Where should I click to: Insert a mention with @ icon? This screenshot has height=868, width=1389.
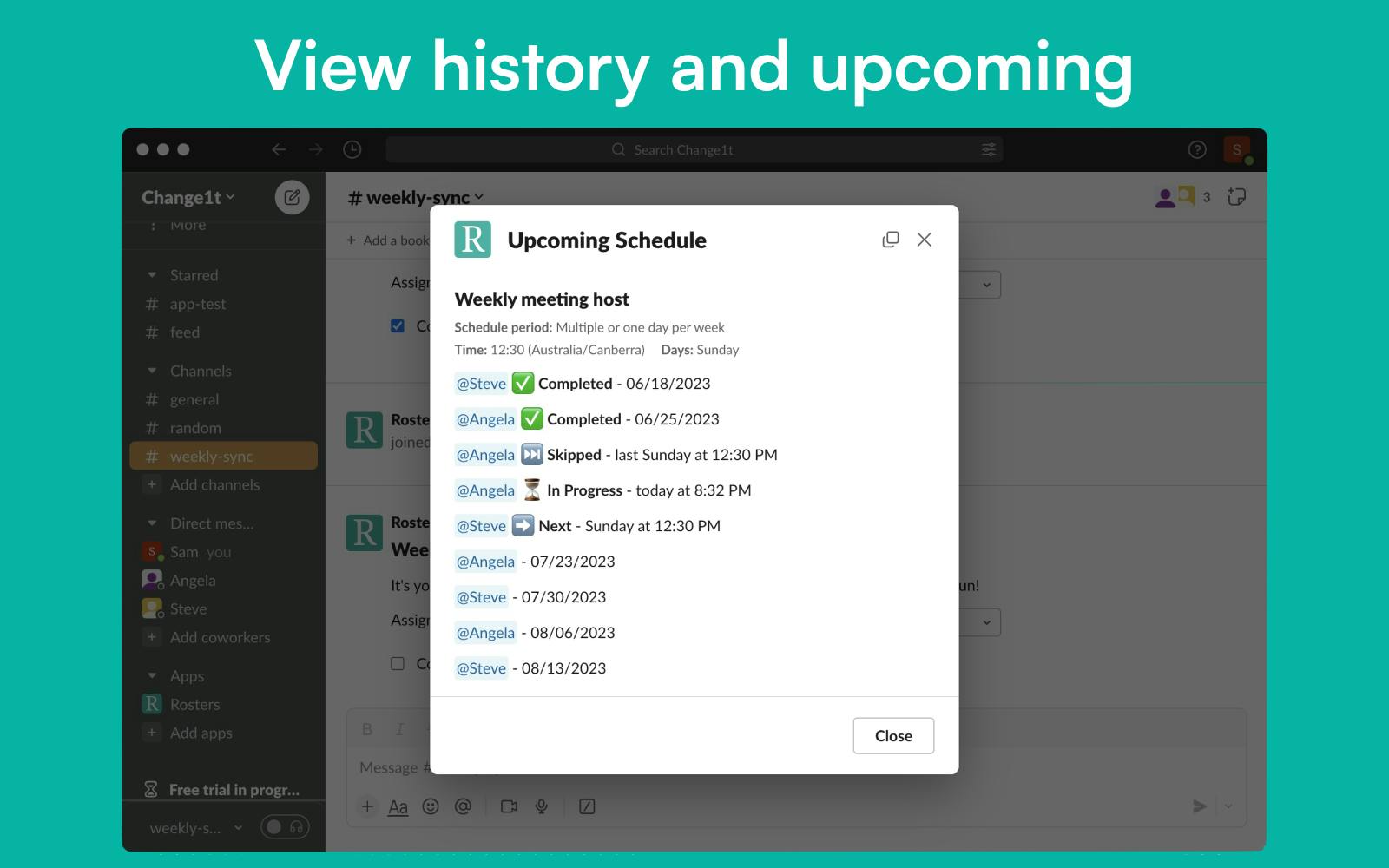pyautogui.click(x=463, y=806)
